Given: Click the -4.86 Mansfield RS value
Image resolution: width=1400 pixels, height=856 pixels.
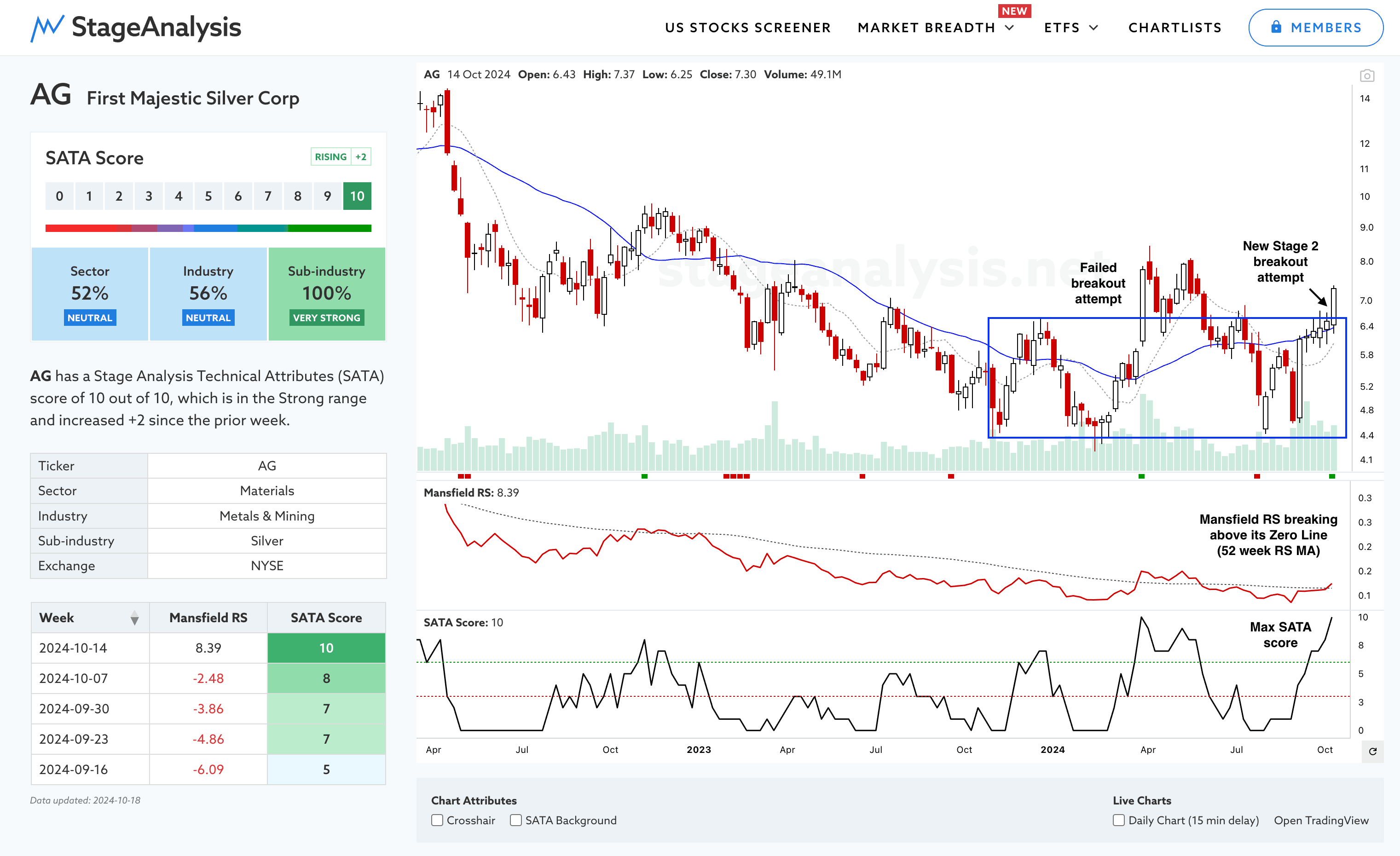Looking at the screenshot, I should click(x=208, y=739).
